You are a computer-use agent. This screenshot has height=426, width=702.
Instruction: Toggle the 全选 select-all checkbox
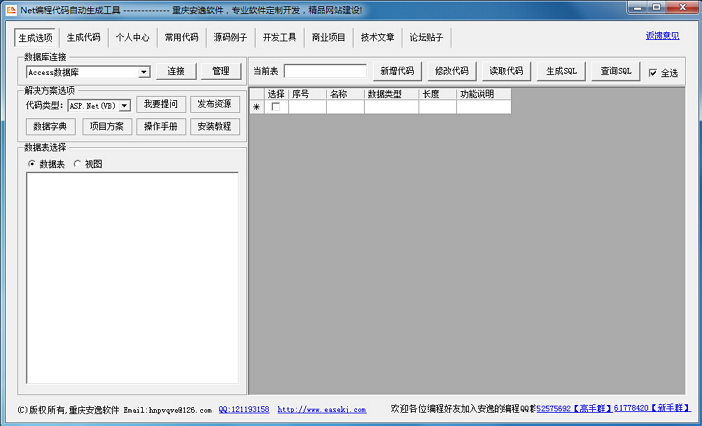click(x=653, y=73)
